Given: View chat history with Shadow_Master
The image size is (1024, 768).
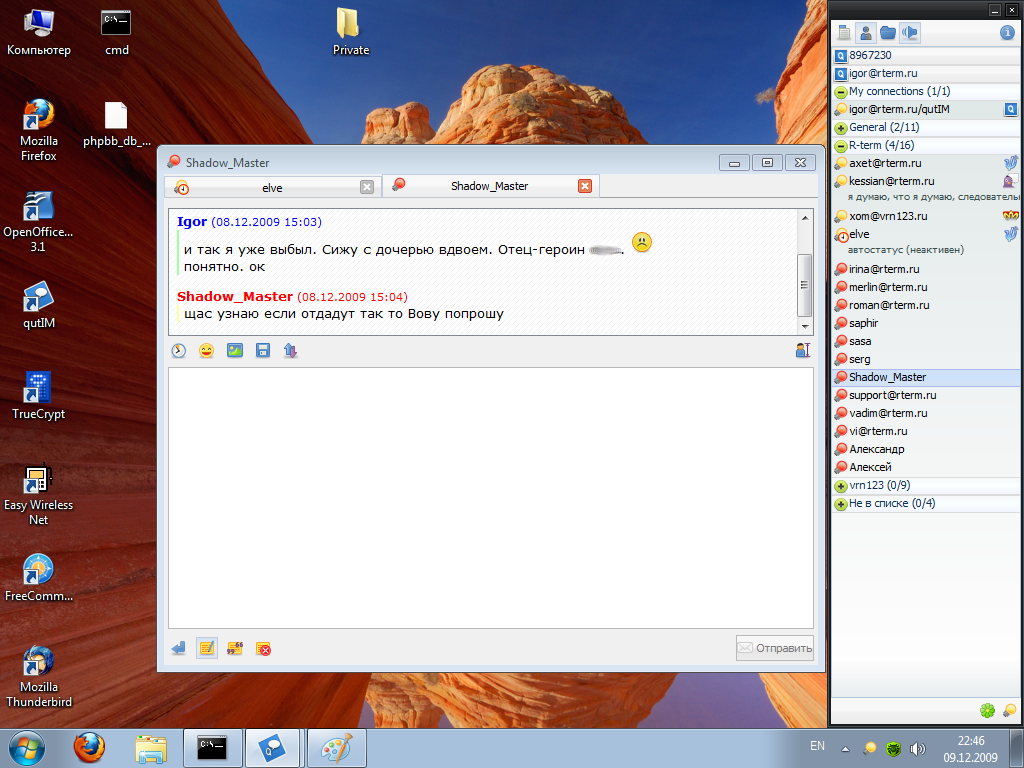Looking at the screenshot, I should [x=179, y=350].
